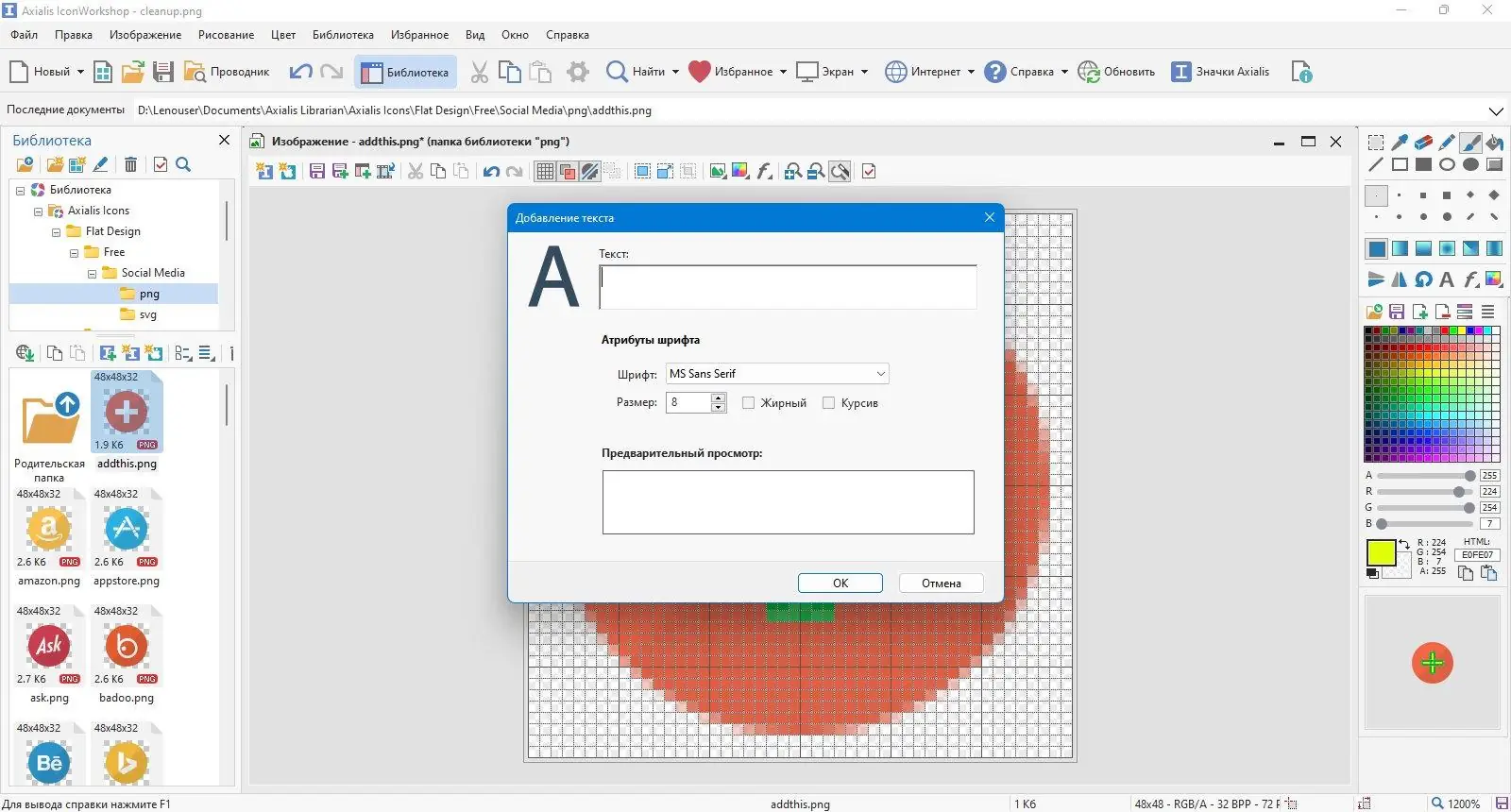1511x812 pixels.
Task: Click the save icon in image window toolbar
Action: click(x=317, y=171)
